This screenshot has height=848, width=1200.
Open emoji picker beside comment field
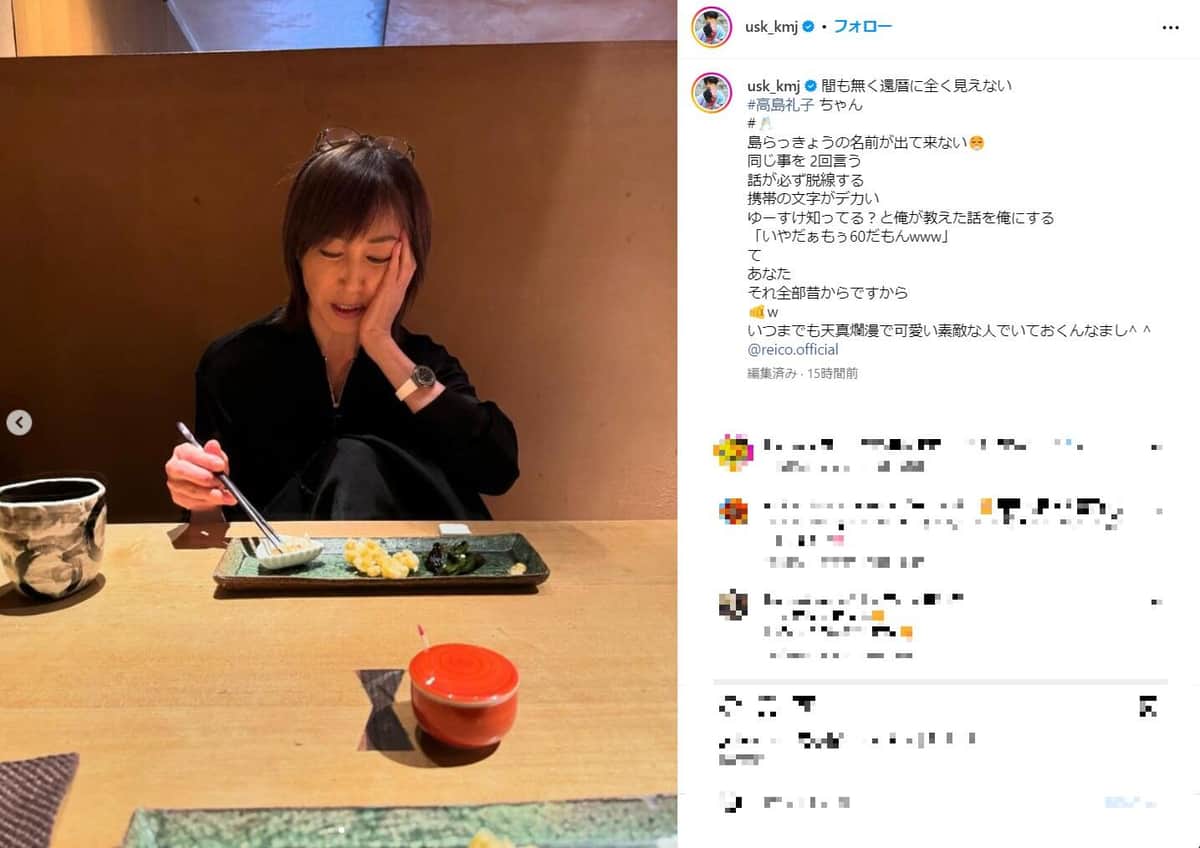click(732, 802)
